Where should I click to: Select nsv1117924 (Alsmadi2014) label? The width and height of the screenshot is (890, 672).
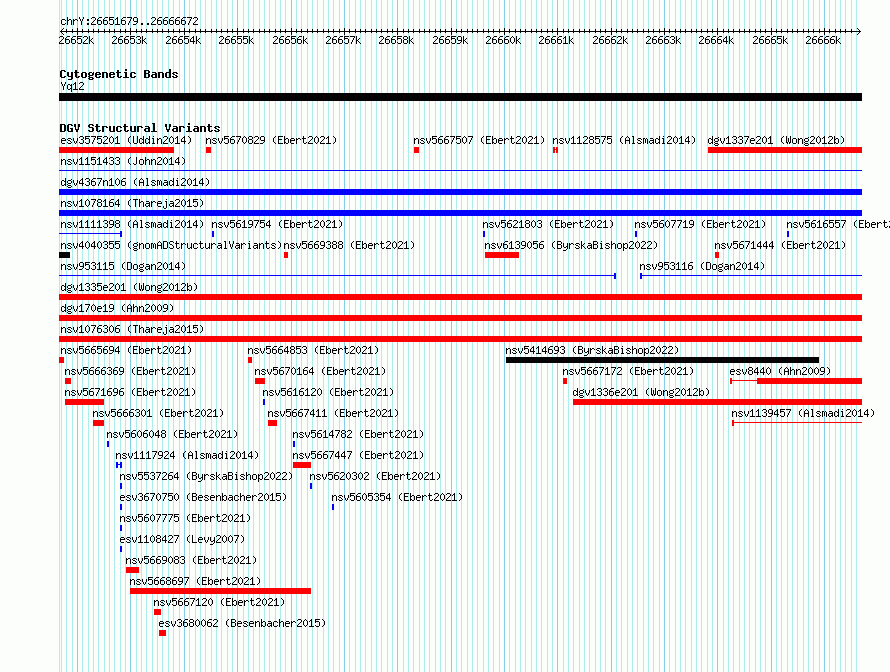pos(187,455)
